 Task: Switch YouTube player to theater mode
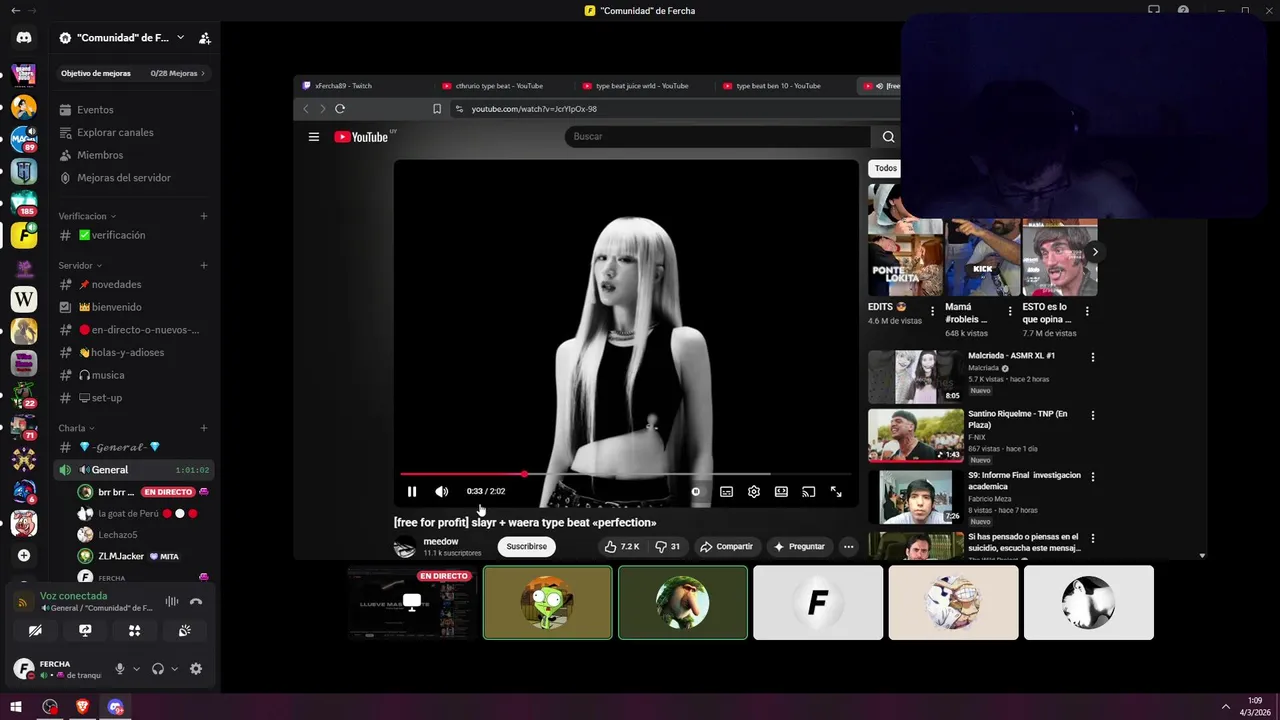click(781, 492)
